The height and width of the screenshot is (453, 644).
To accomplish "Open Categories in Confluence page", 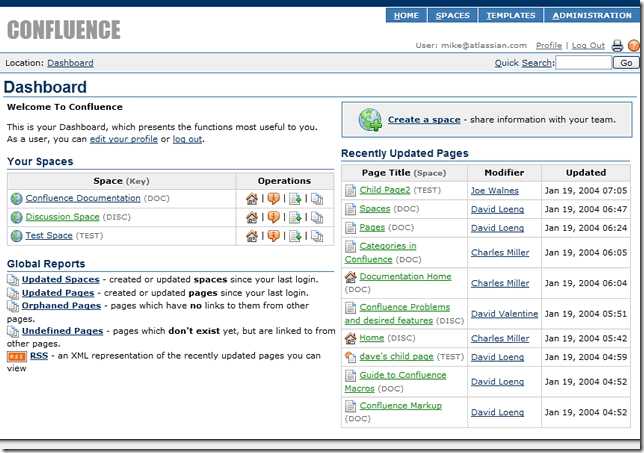I will 380,253.
